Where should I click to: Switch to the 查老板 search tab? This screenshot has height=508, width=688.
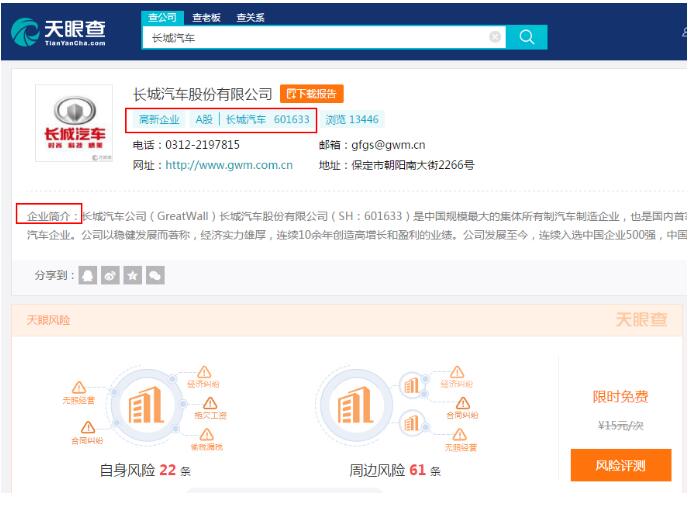coord(207,17)
